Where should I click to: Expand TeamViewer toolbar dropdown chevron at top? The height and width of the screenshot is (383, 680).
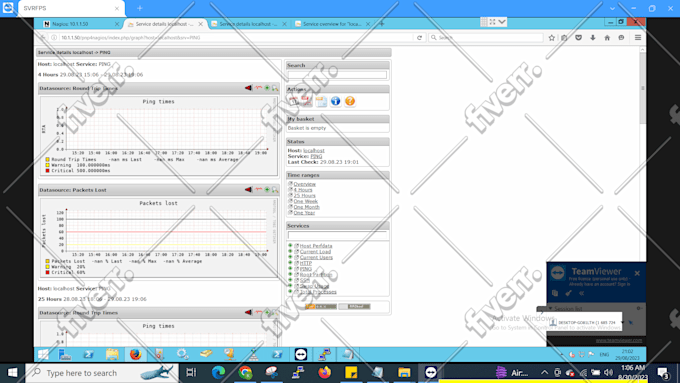[x=502, y=22]
